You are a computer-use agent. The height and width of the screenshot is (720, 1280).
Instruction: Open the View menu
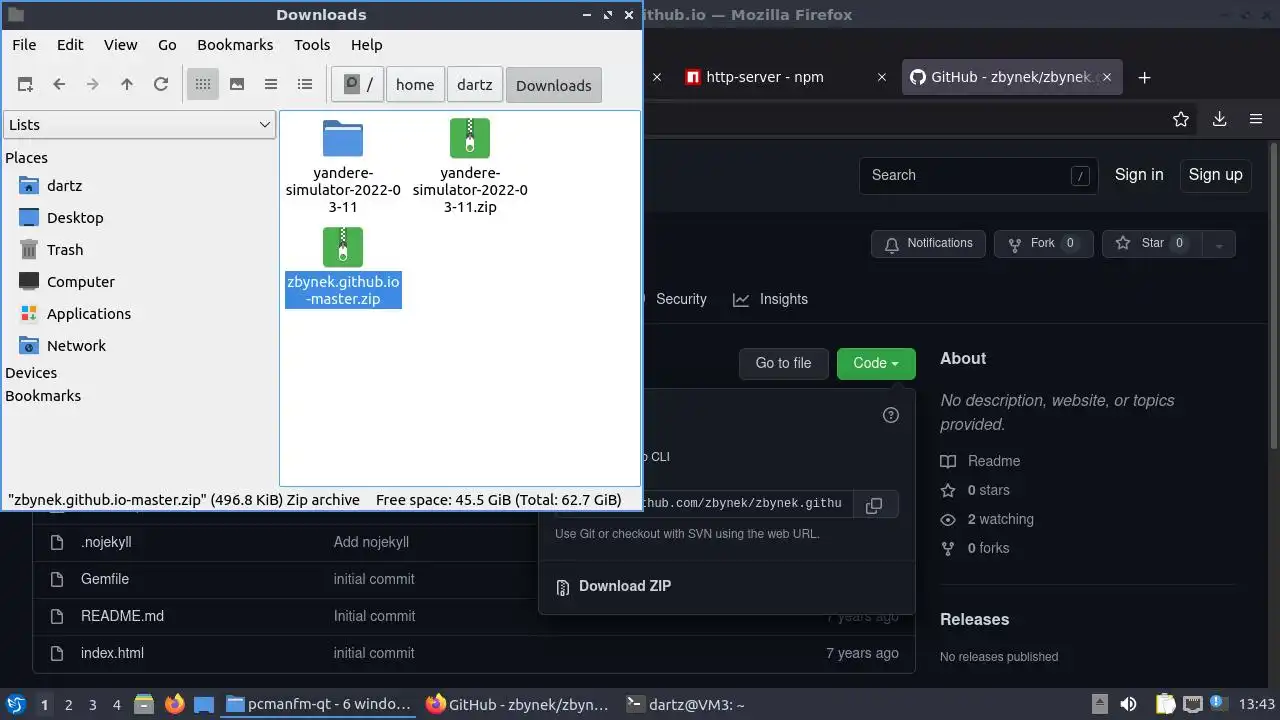click(121, 45)
